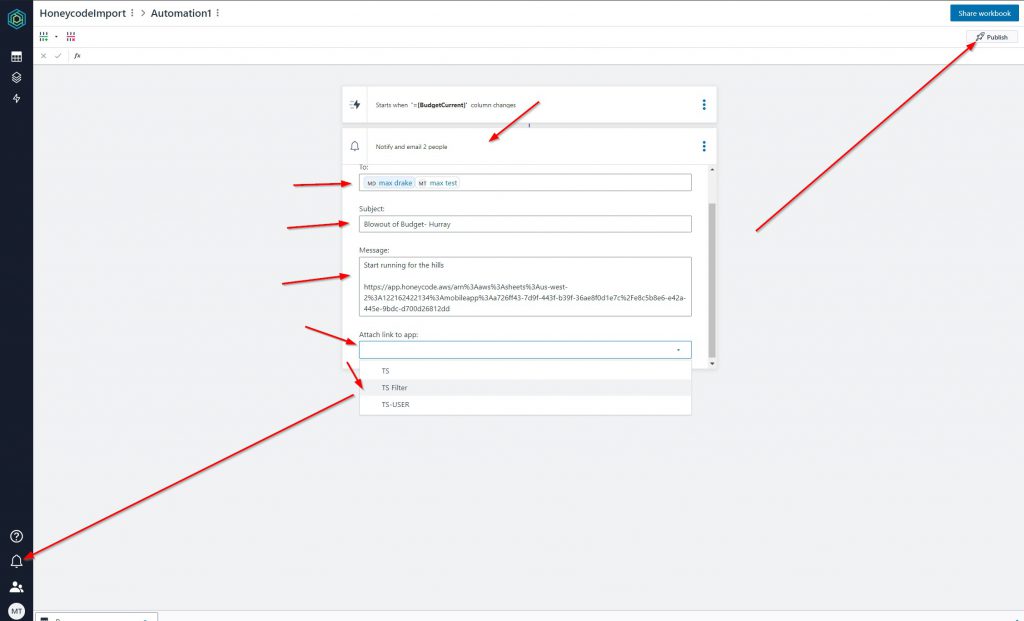The width and height of the screenshot is (1024, 621).
Task: Click into the Subject text field
Action: pos(525,224)
